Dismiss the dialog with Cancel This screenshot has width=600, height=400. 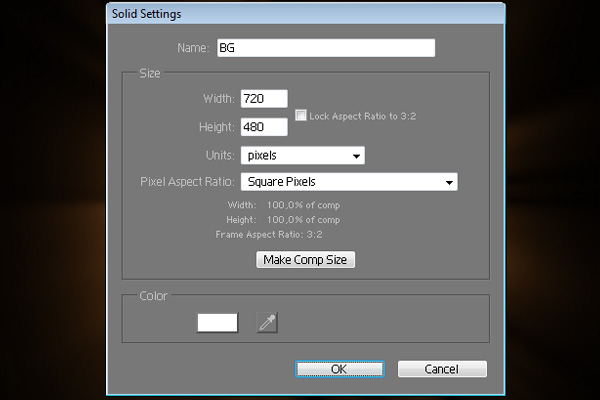(x=442, y=369)
